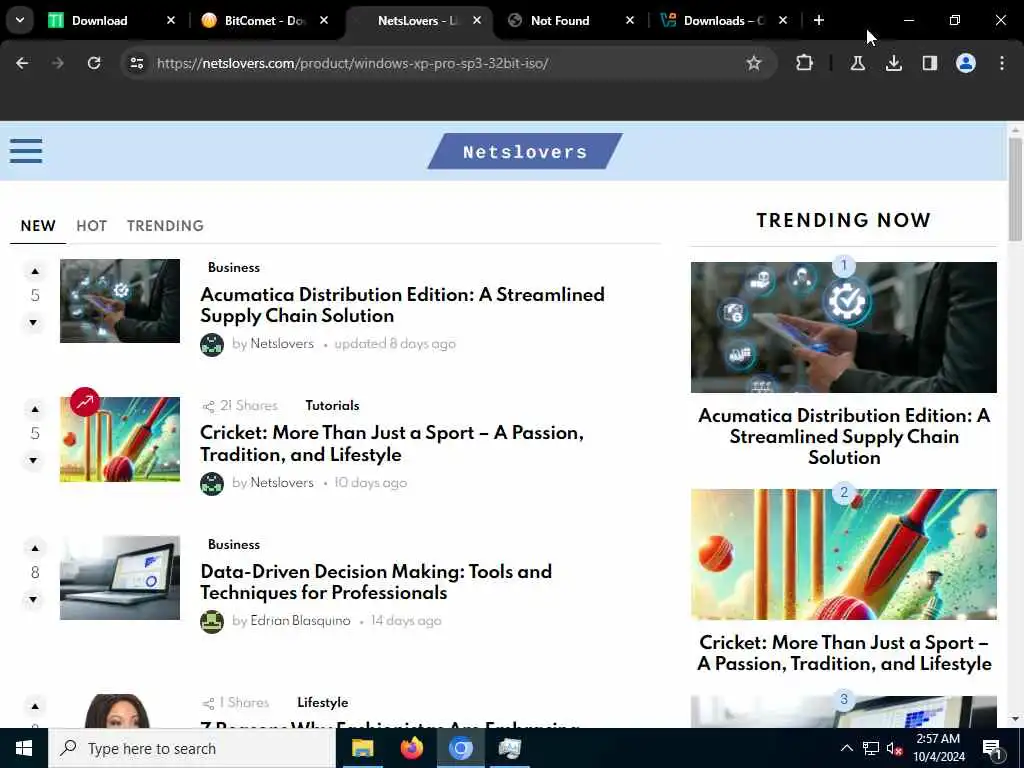
Task: Click the Cricket thumbnail in the NEW list
Action: click(x=120, y=440)
